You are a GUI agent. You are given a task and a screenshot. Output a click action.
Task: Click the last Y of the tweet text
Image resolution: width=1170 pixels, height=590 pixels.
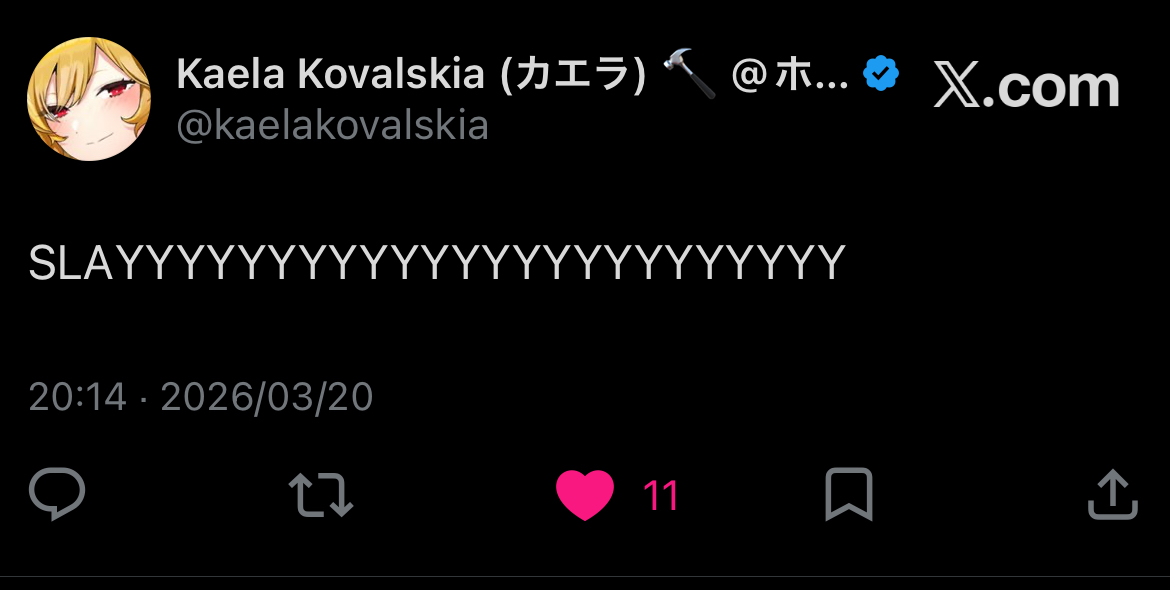tap(832, 263)
